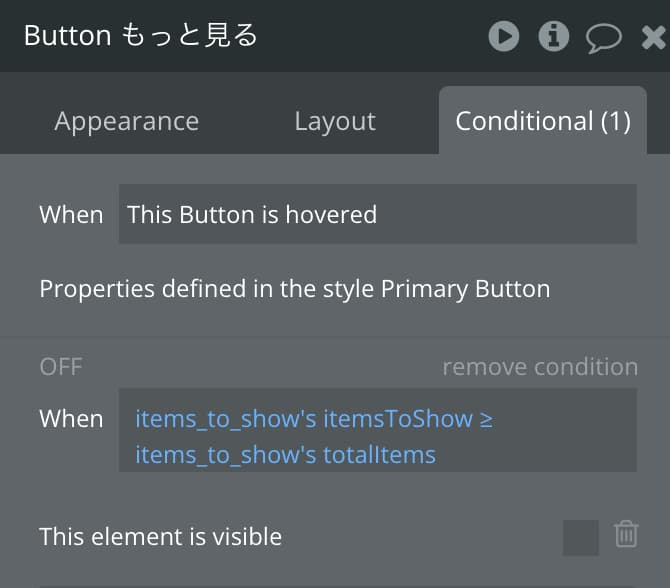Toggle the OFF condition preview switch
The height and width of the screenshot is (588, 670).
(61, 367)
